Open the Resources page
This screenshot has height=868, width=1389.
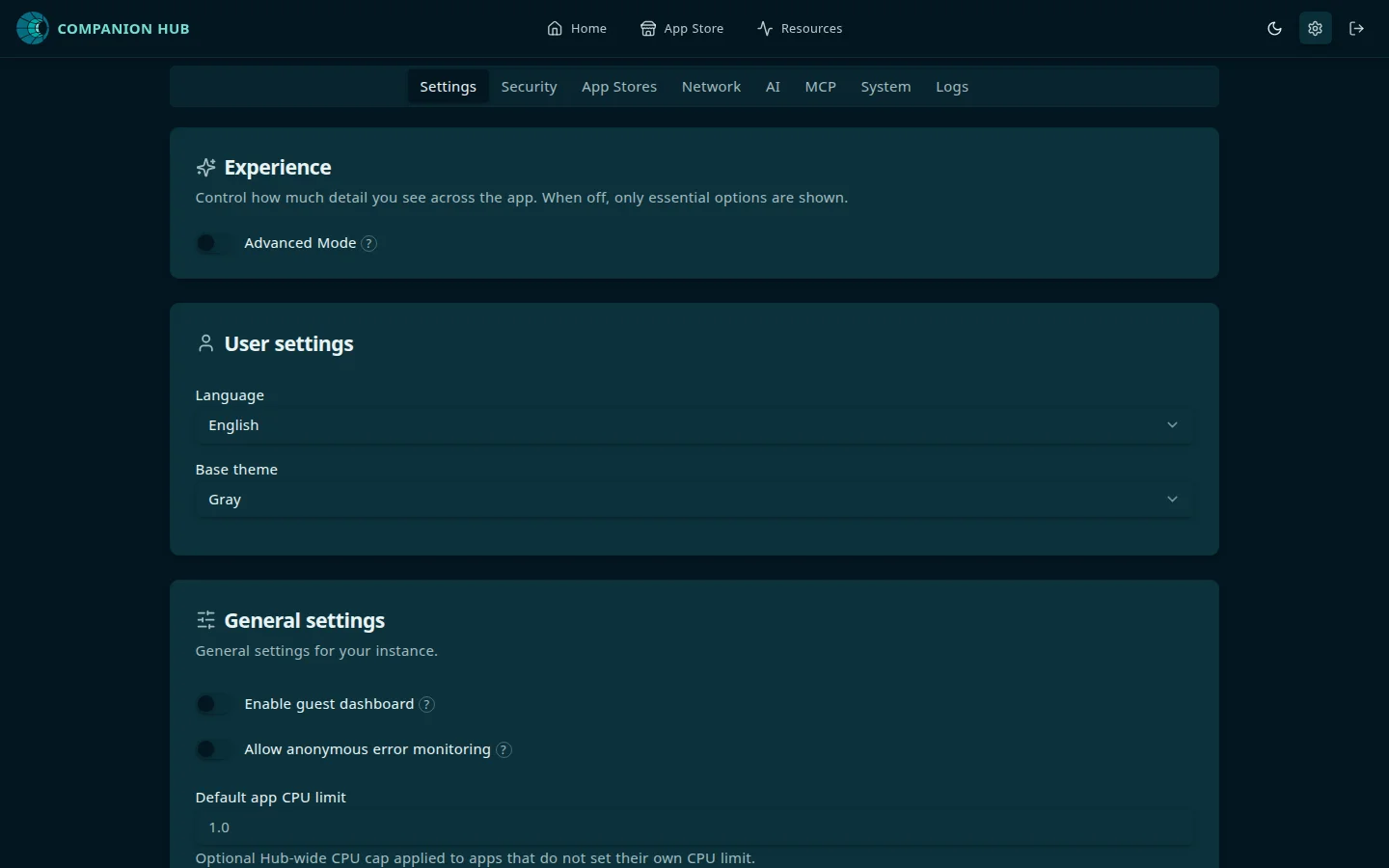point(800,28)
